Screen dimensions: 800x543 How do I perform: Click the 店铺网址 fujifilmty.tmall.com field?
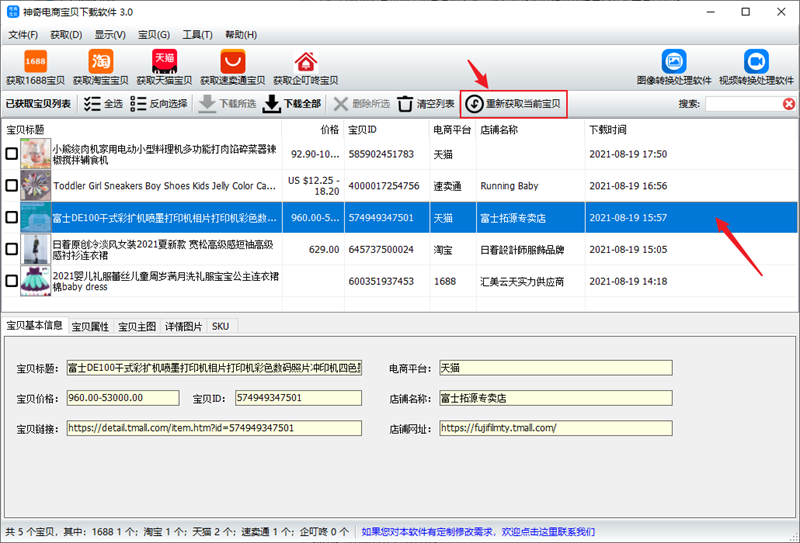tap(556, 428)
